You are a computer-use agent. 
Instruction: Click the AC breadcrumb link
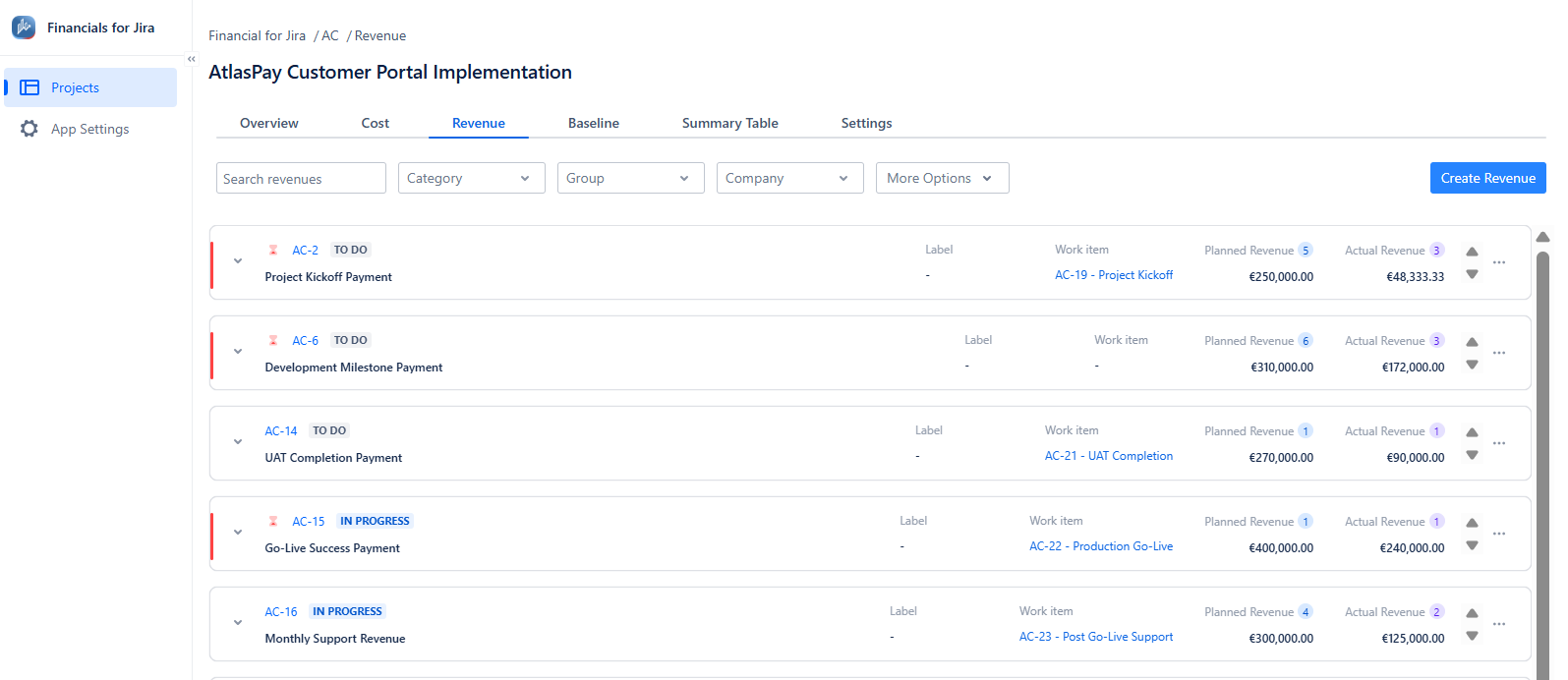pyautogui.click(x=330, y=35)
